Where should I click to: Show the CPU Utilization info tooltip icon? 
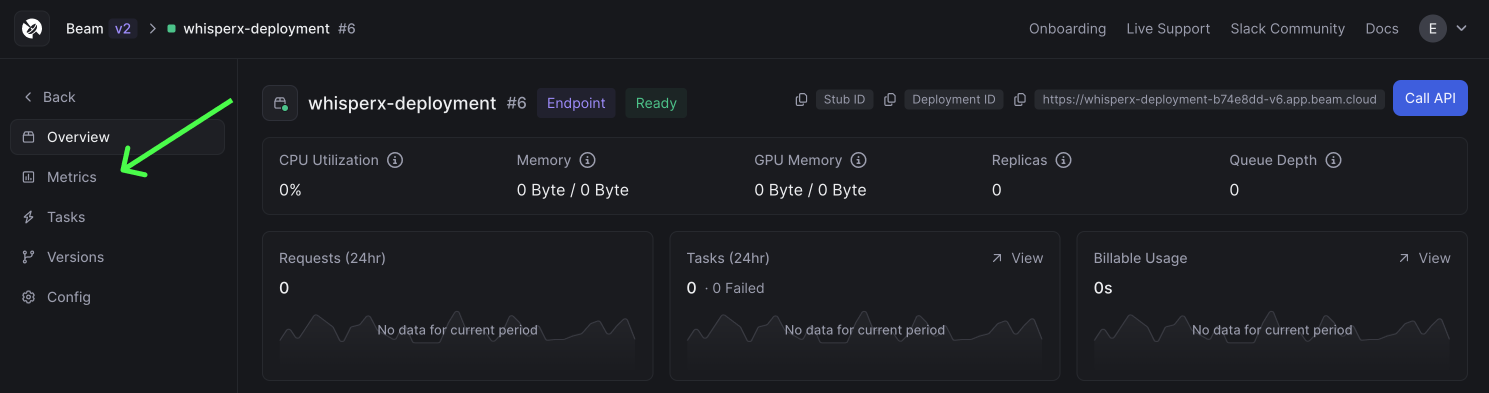click(x=395, y=160)
